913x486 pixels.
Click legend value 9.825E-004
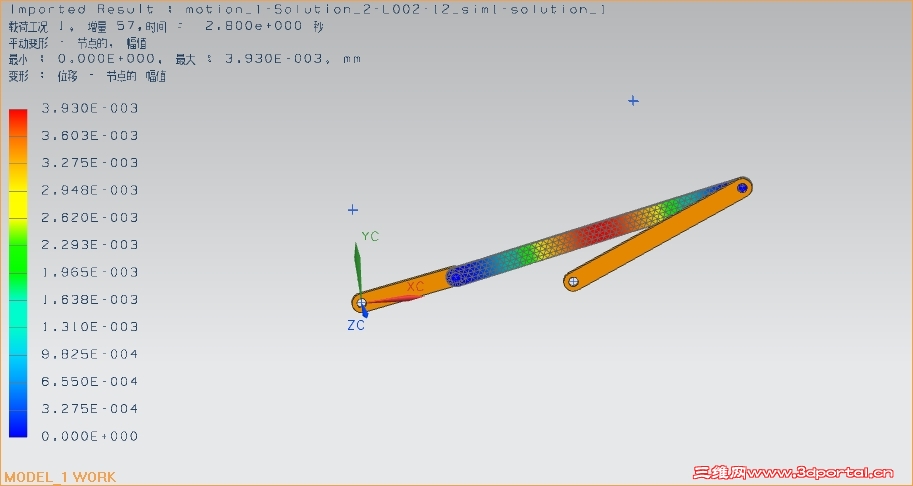90,354
